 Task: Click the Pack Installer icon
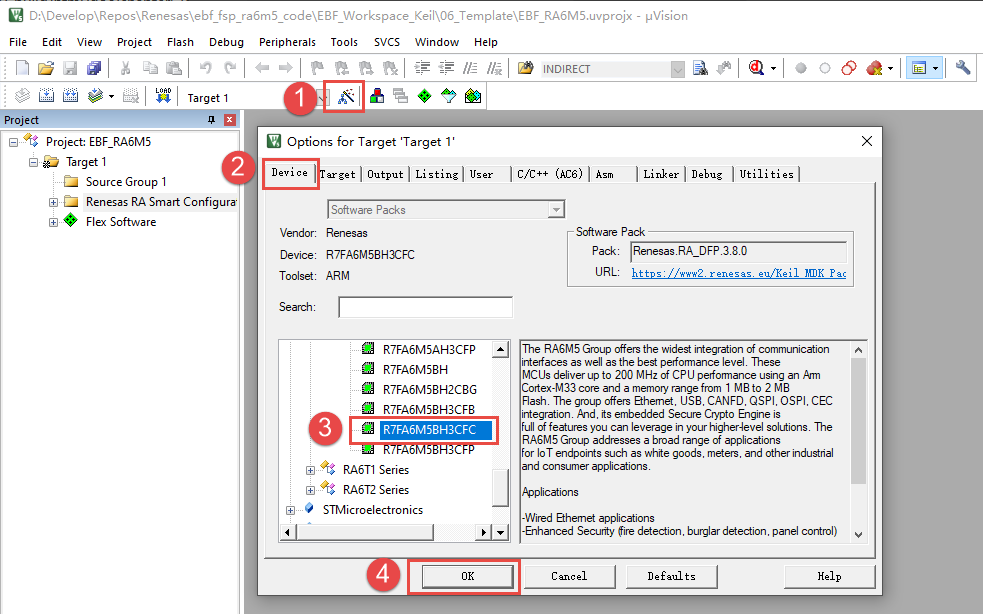click(473, 96)
